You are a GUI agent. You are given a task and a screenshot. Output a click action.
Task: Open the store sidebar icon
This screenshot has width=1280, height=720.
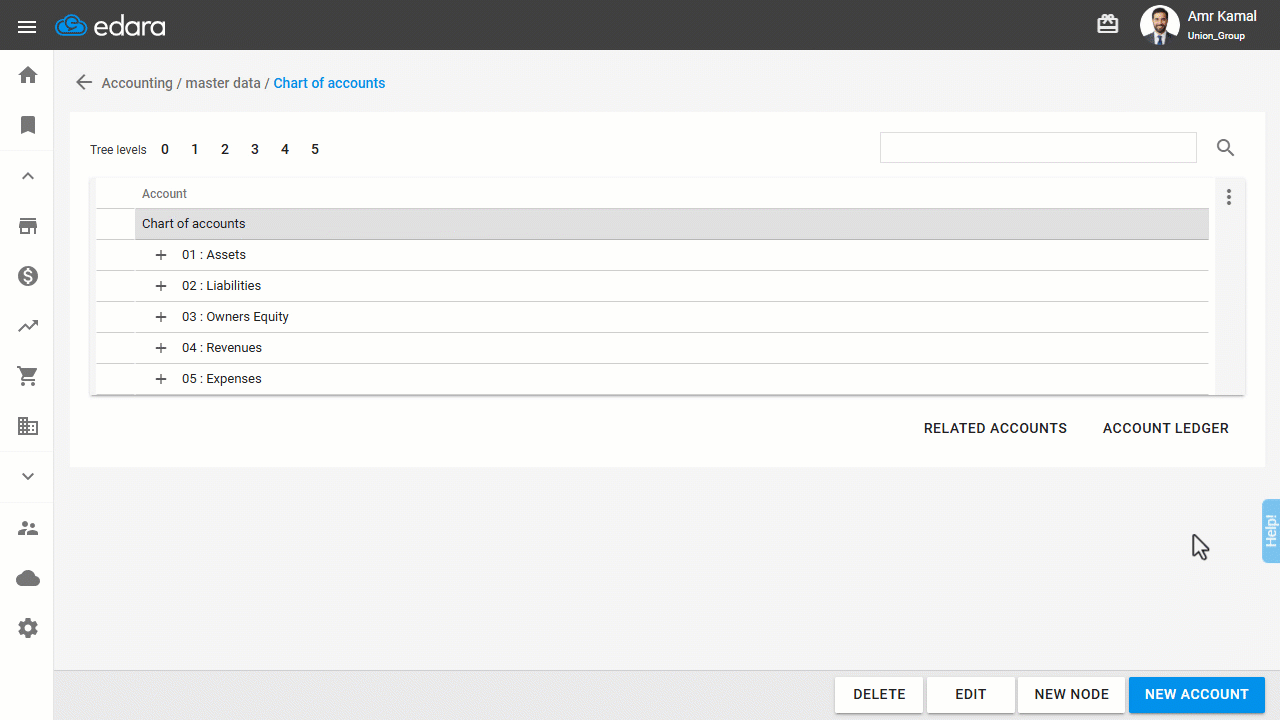tap(28, 226)
